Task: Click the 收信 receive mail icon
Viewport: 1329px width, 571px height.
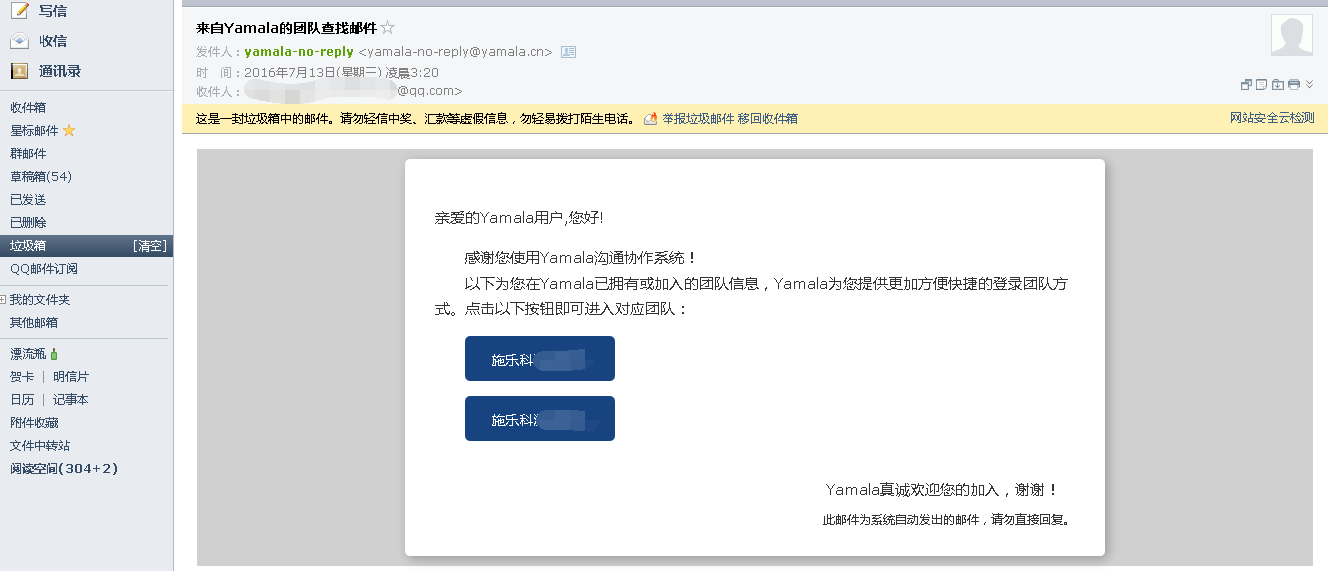Action: (19, 41)
